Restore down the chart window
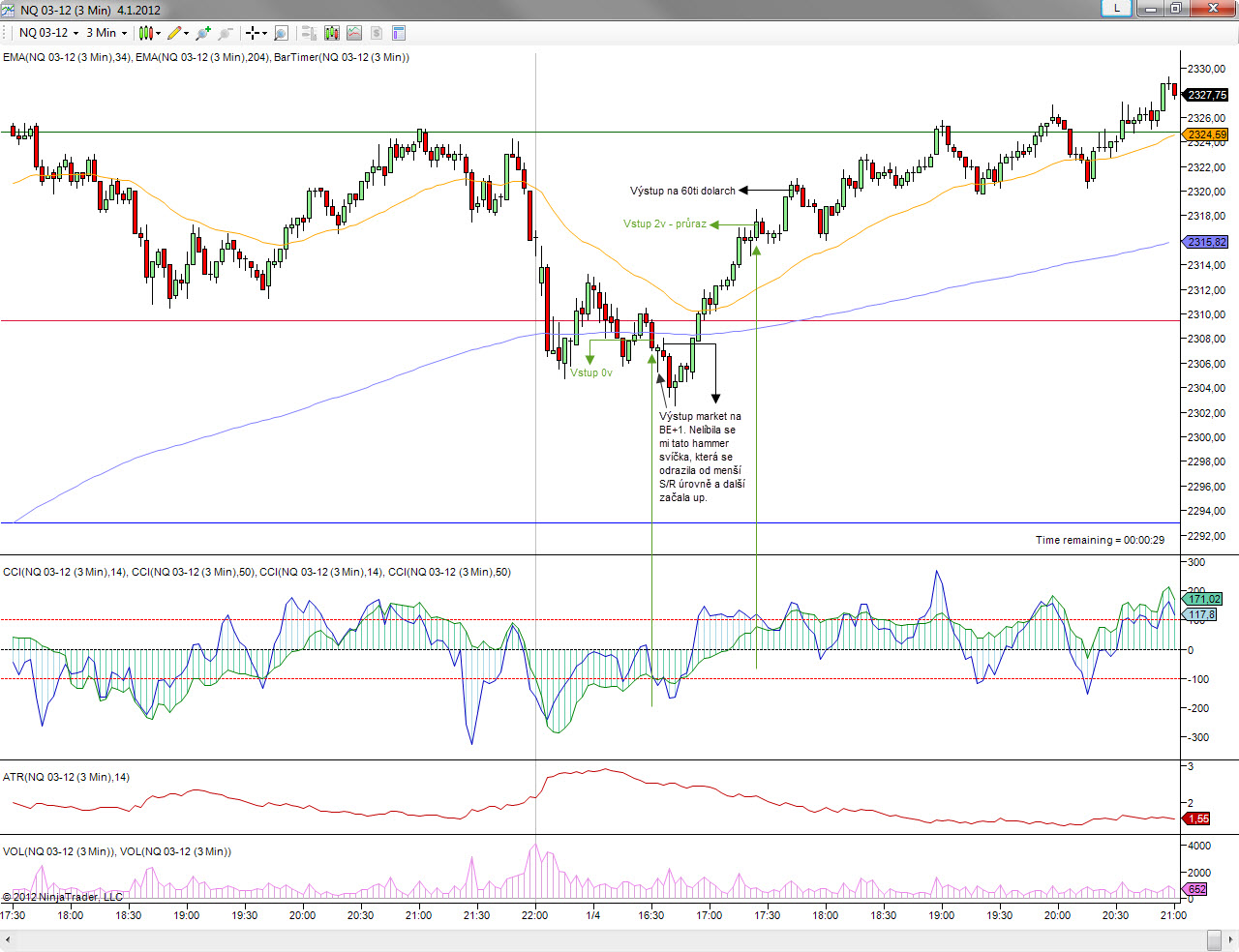This screenshot has width=1239, height=952. pos(1175,8)
